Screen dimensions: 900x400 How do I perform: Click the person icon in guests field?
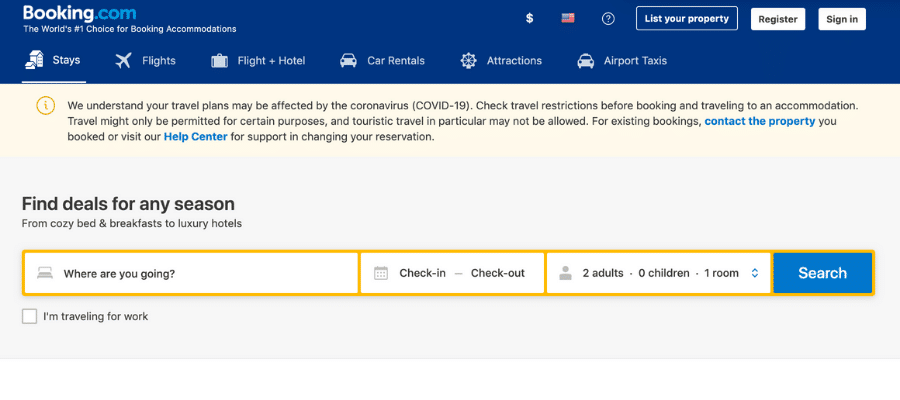[x=565, y=273]
